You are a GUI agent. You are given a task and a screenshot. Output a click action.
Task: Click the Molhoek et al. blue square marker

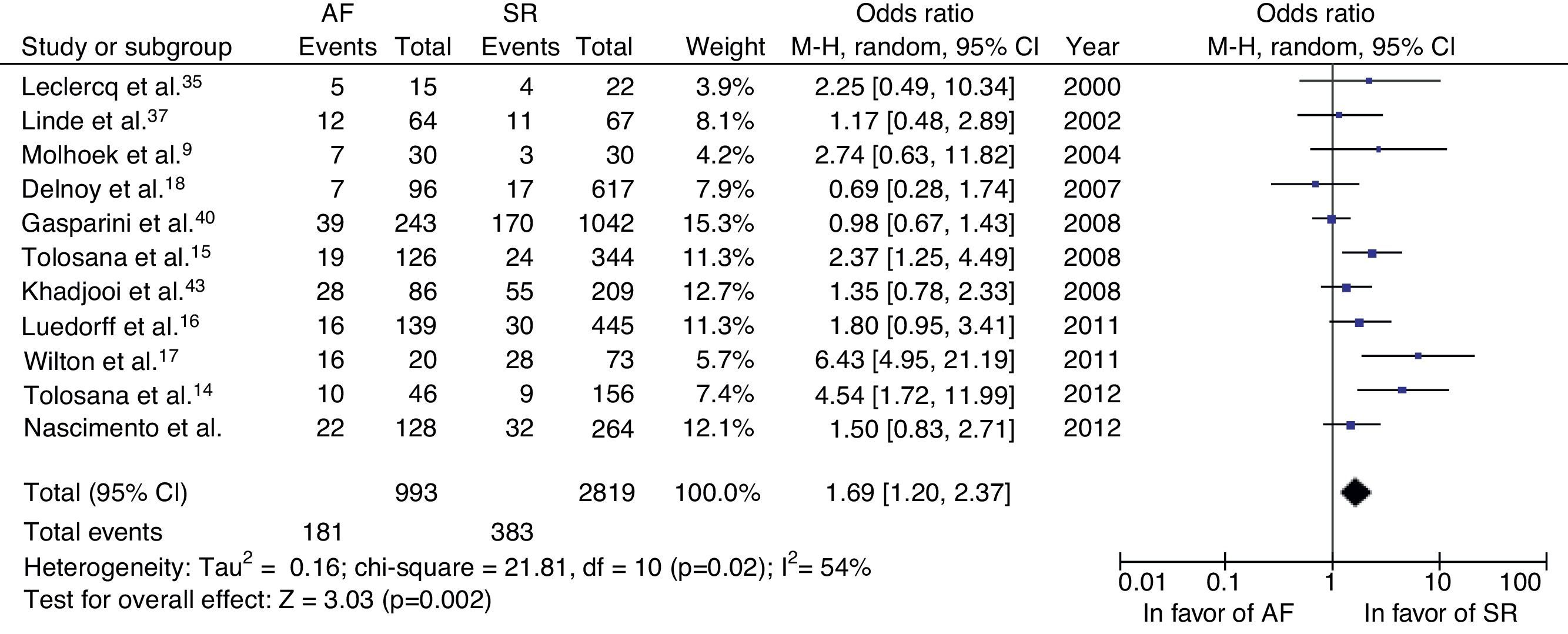1379,149
